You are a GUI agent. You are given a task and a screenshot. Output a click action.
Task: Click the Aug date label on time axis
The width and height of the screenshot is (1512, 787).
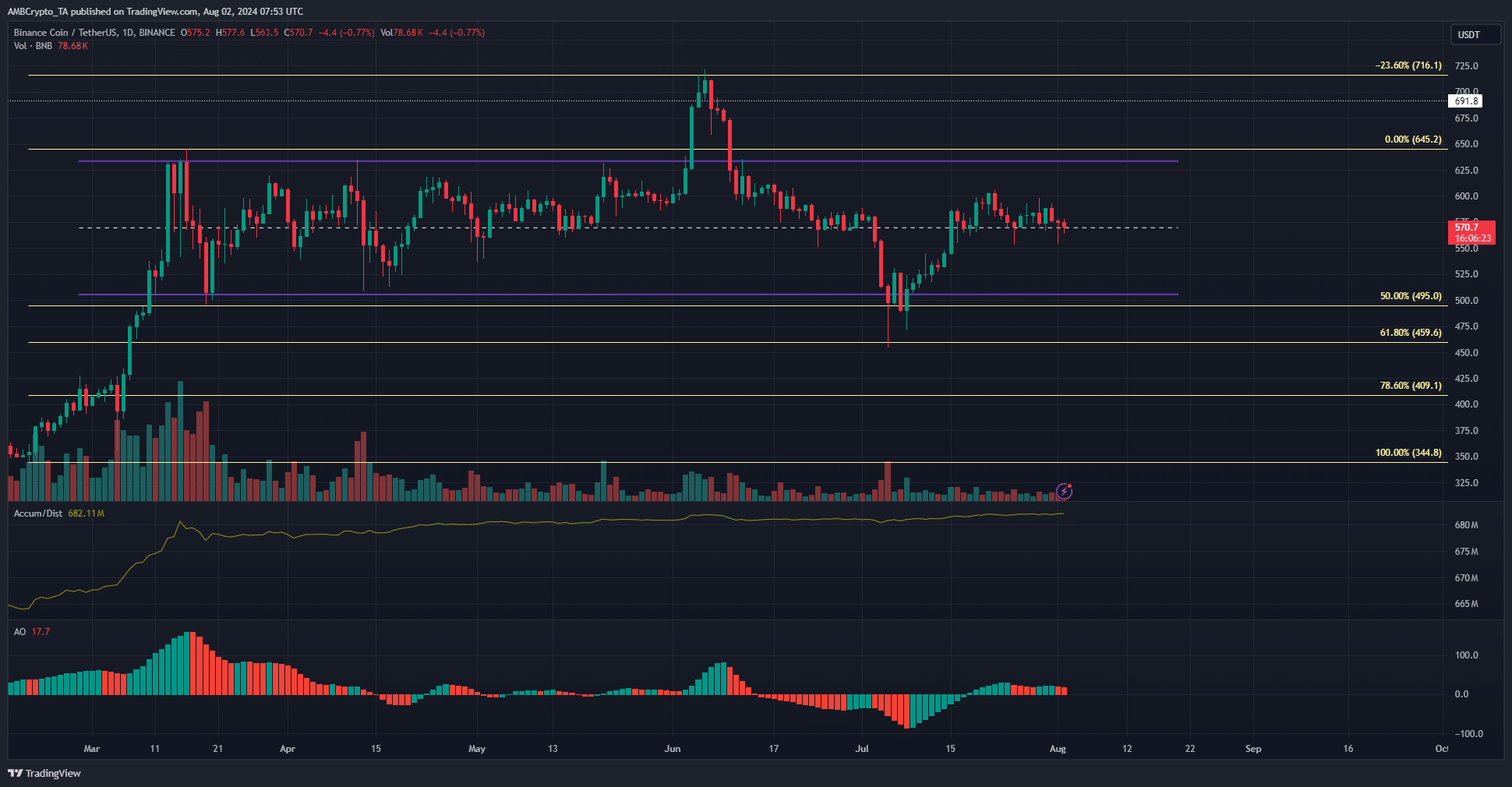coord(1058,749)
